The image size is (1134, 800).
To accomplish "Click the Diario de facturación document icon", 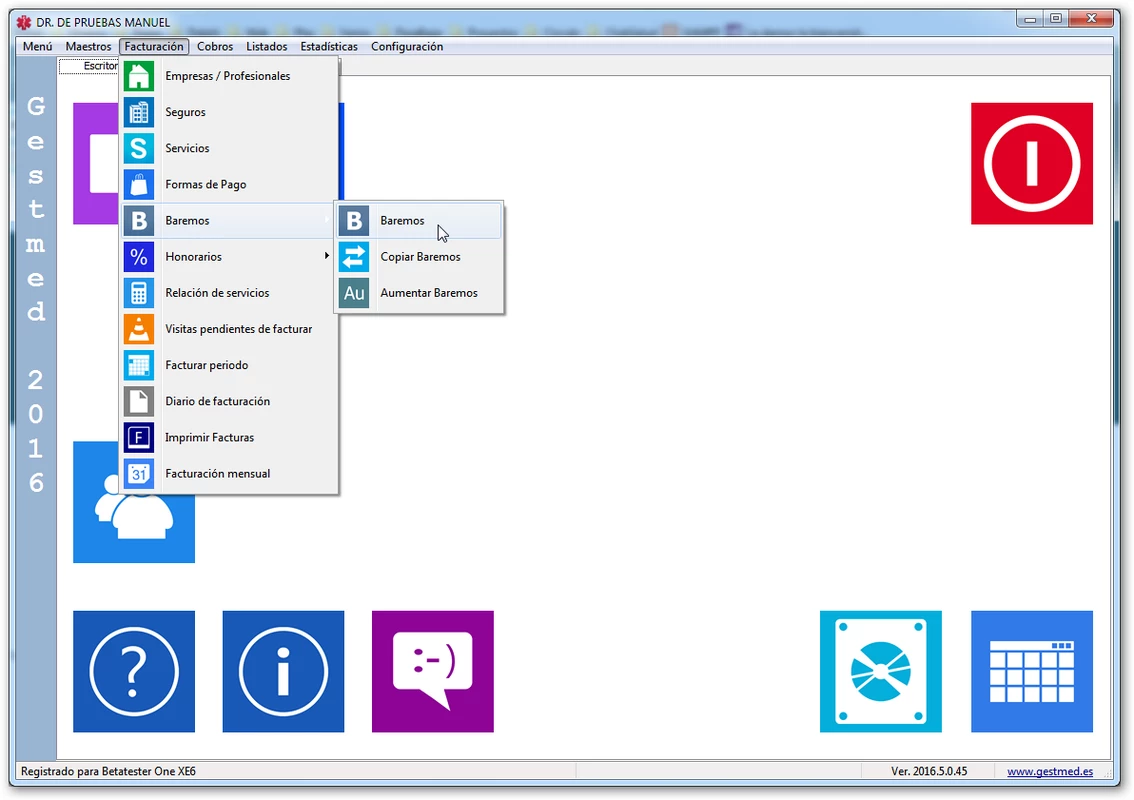I will (x=138, y=401).
